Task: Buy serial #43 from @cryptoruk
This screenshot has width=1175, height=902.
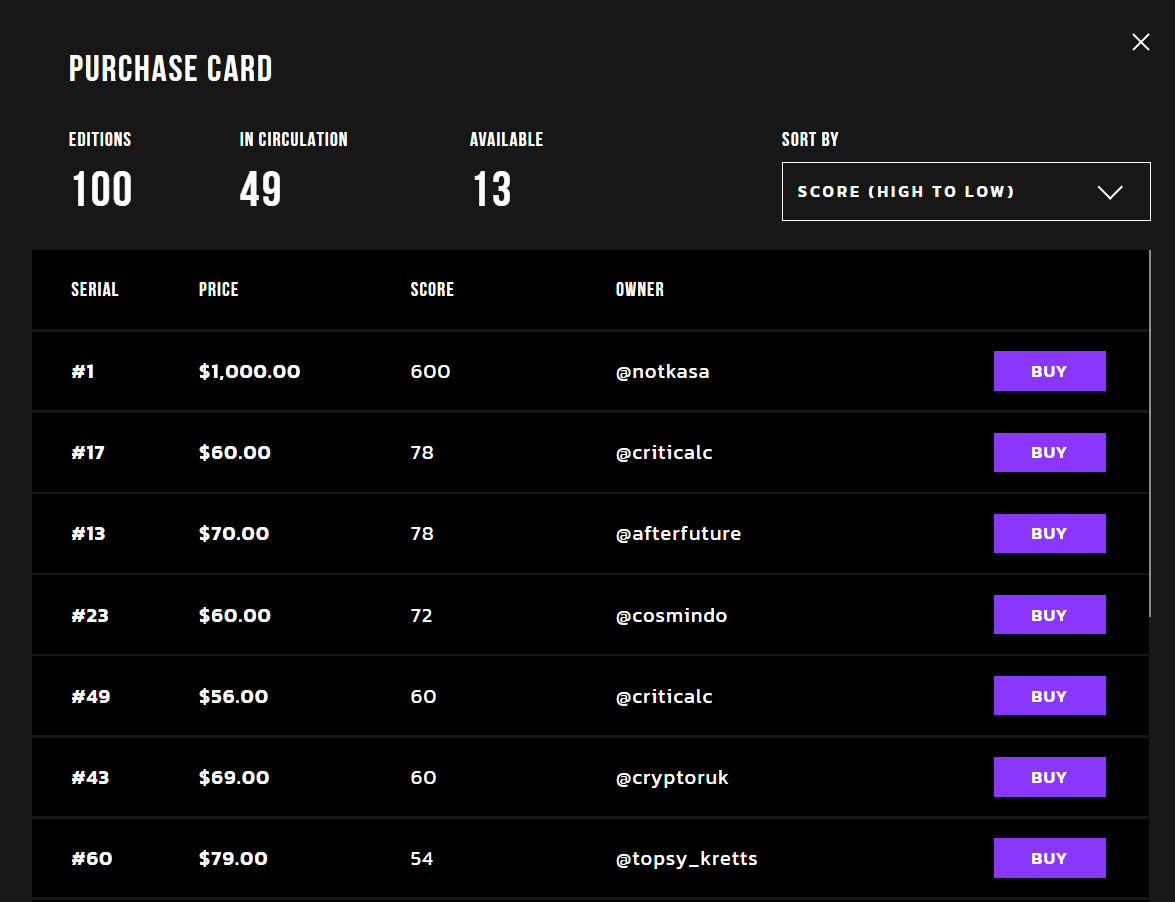Action: (x=1049, y=777)
